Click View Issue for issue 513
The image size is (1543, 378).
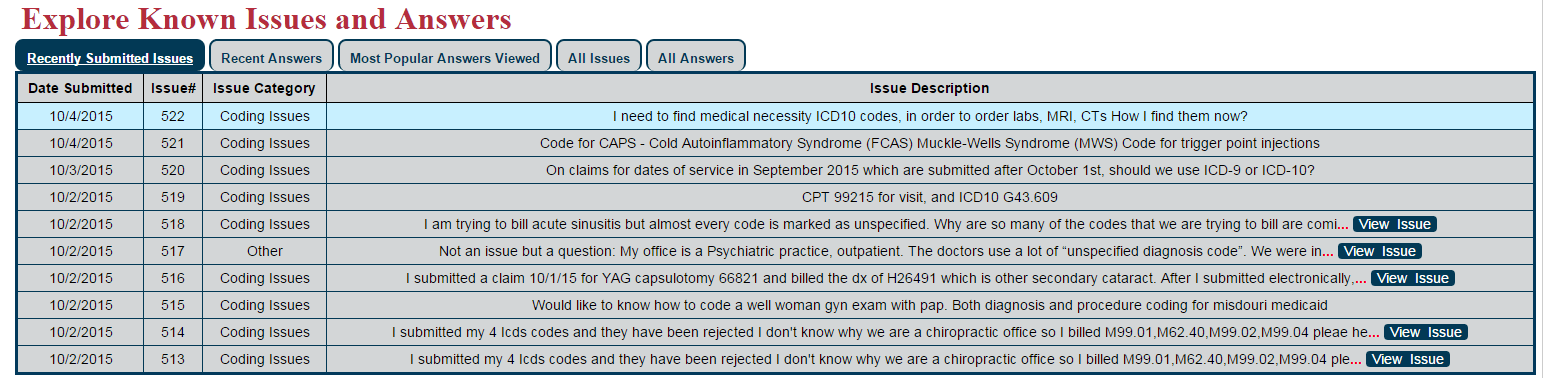click(x=1407, y=359)
